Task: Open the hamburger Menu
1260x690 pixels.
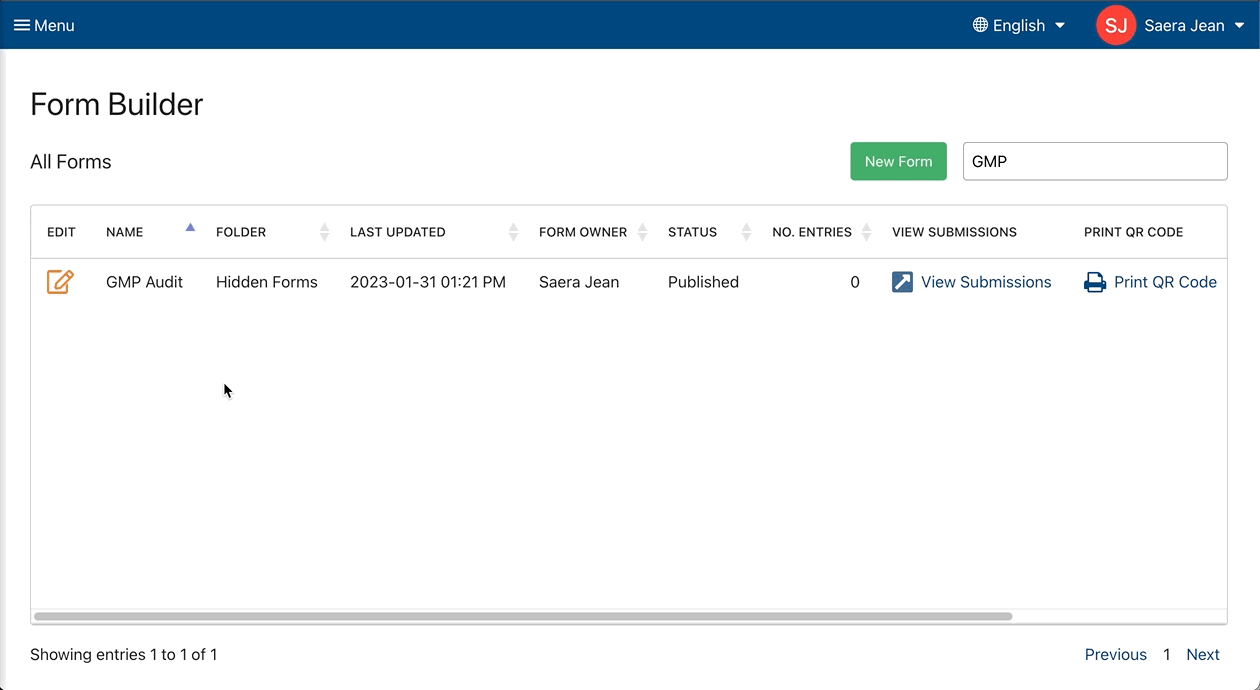Action: [44, 25]
